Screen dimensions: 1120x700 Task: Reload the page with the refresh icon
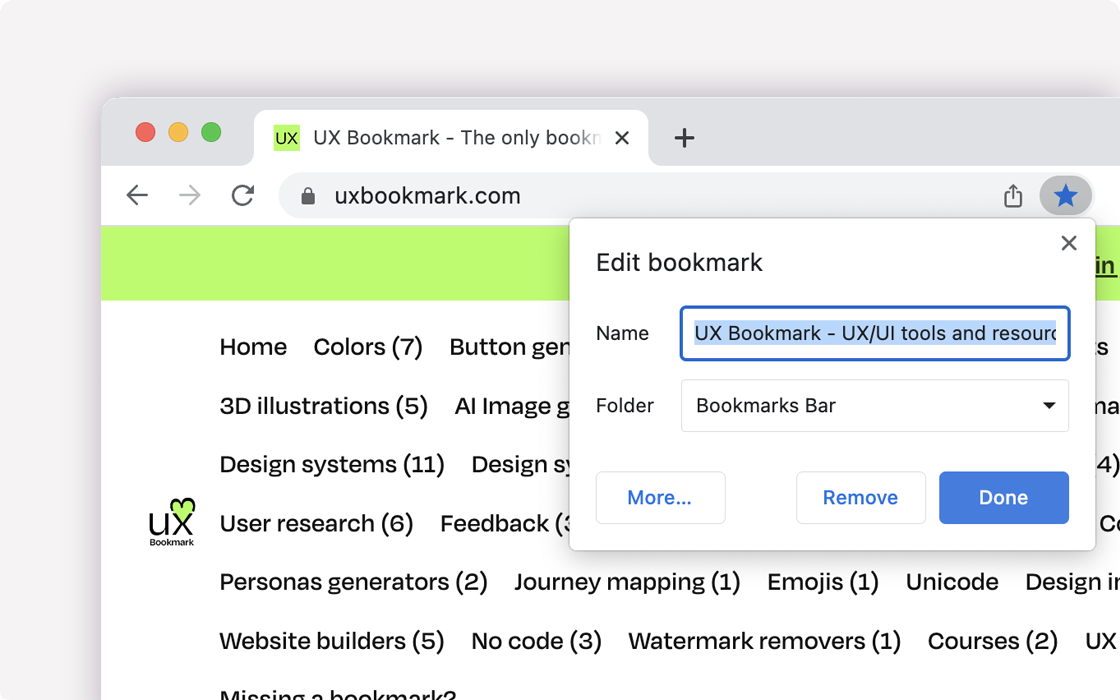coord(243,195)
